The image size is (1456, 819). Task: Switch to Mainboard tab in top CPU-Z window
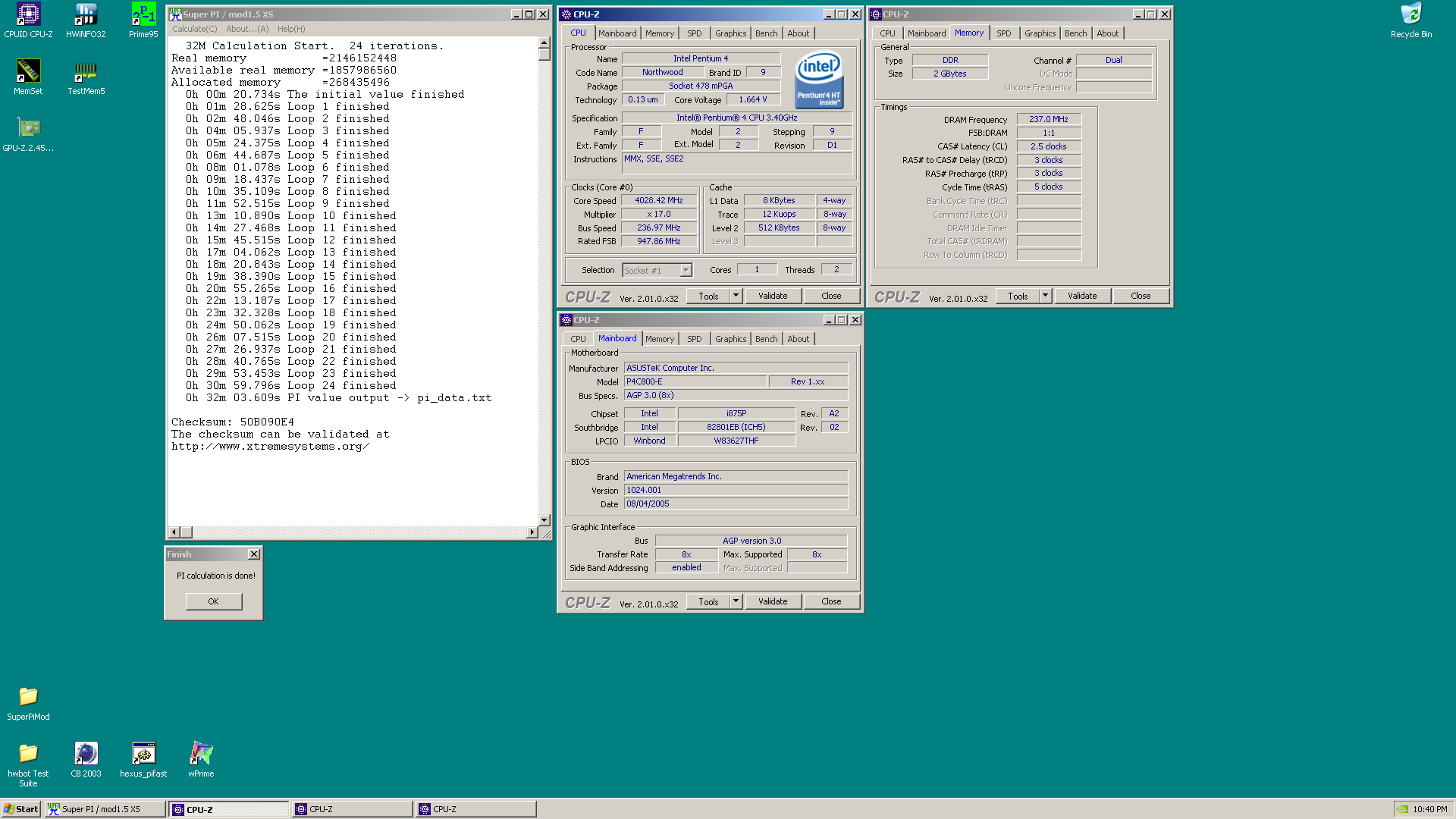click(x=617, y=33)
